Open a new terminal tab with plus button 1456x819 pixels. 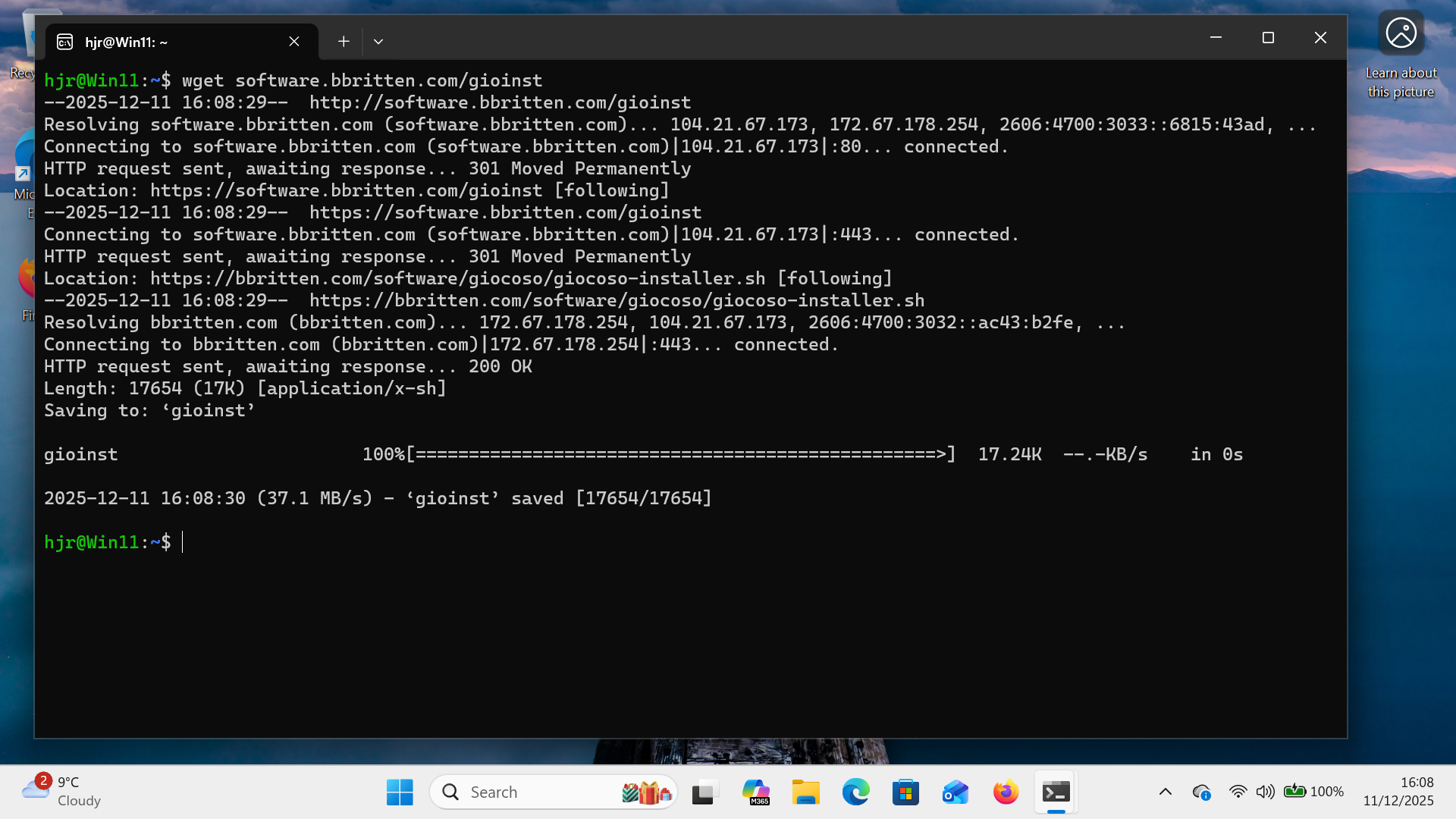(x=344, y=42)
